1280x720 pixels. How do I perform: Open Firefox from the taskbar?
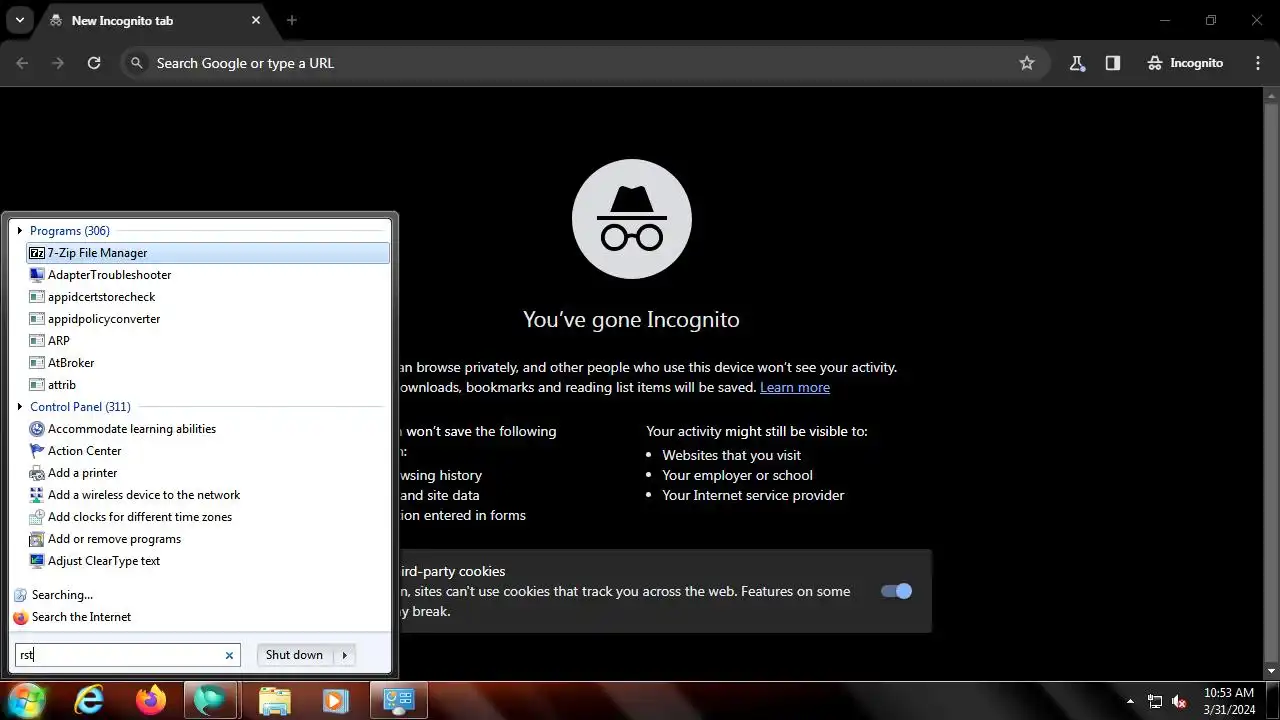tap(151, 700)
